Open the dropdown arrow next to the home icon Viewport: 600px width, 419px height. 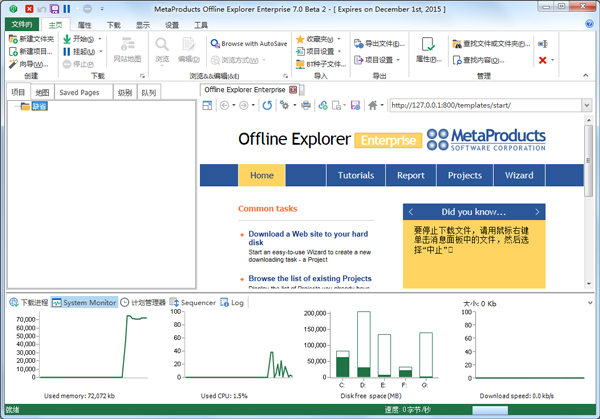pos(382,105)
